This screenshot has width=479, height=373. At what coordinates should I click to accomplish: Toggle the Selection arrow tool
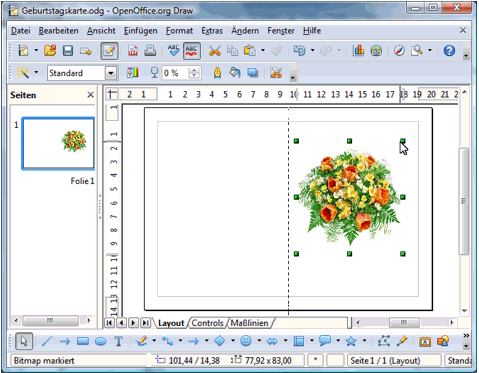coord(24,341)
